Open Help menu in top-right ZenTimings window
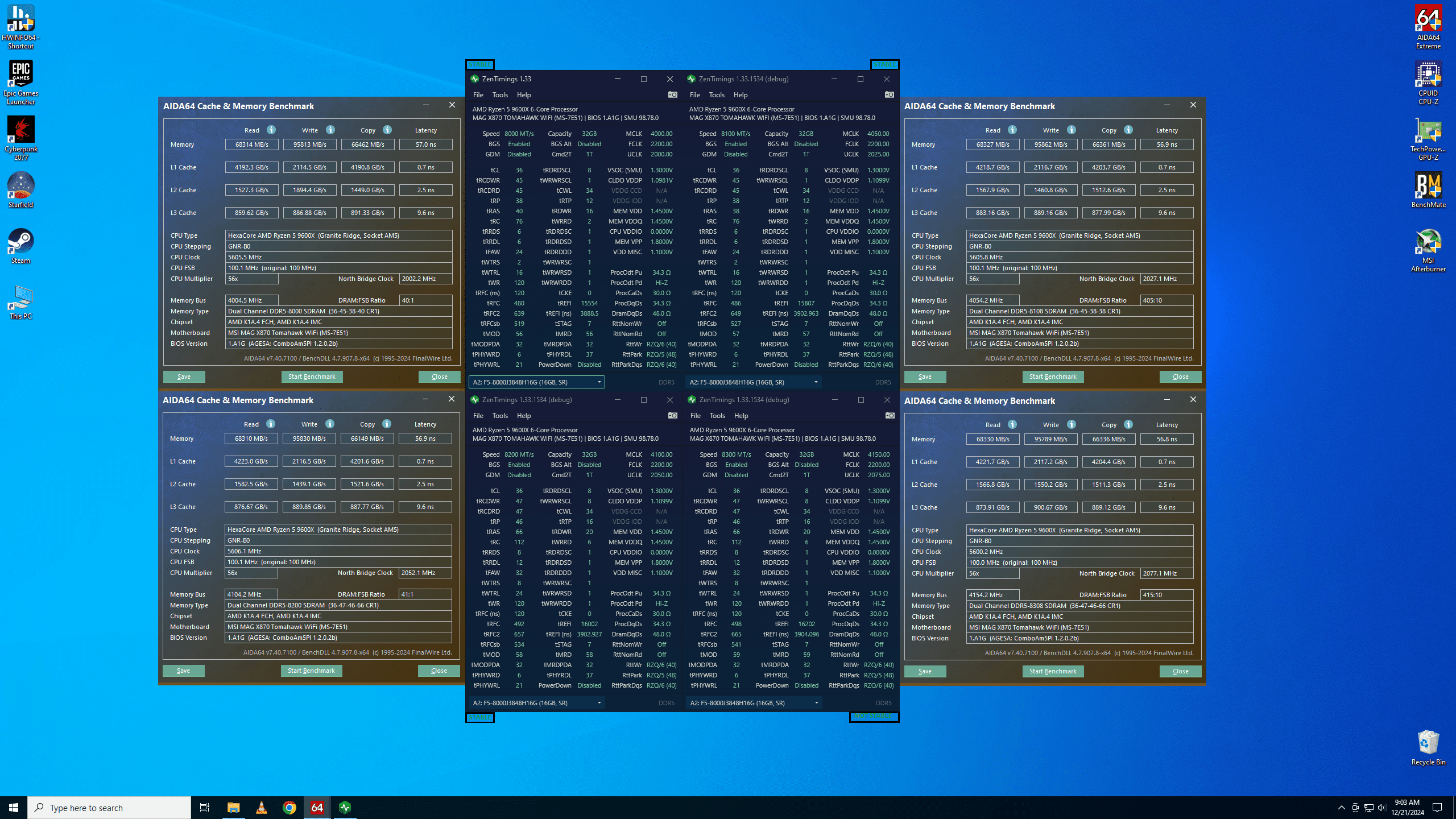The height and width of the screenshot is (819, 1456). pos(741,95)
